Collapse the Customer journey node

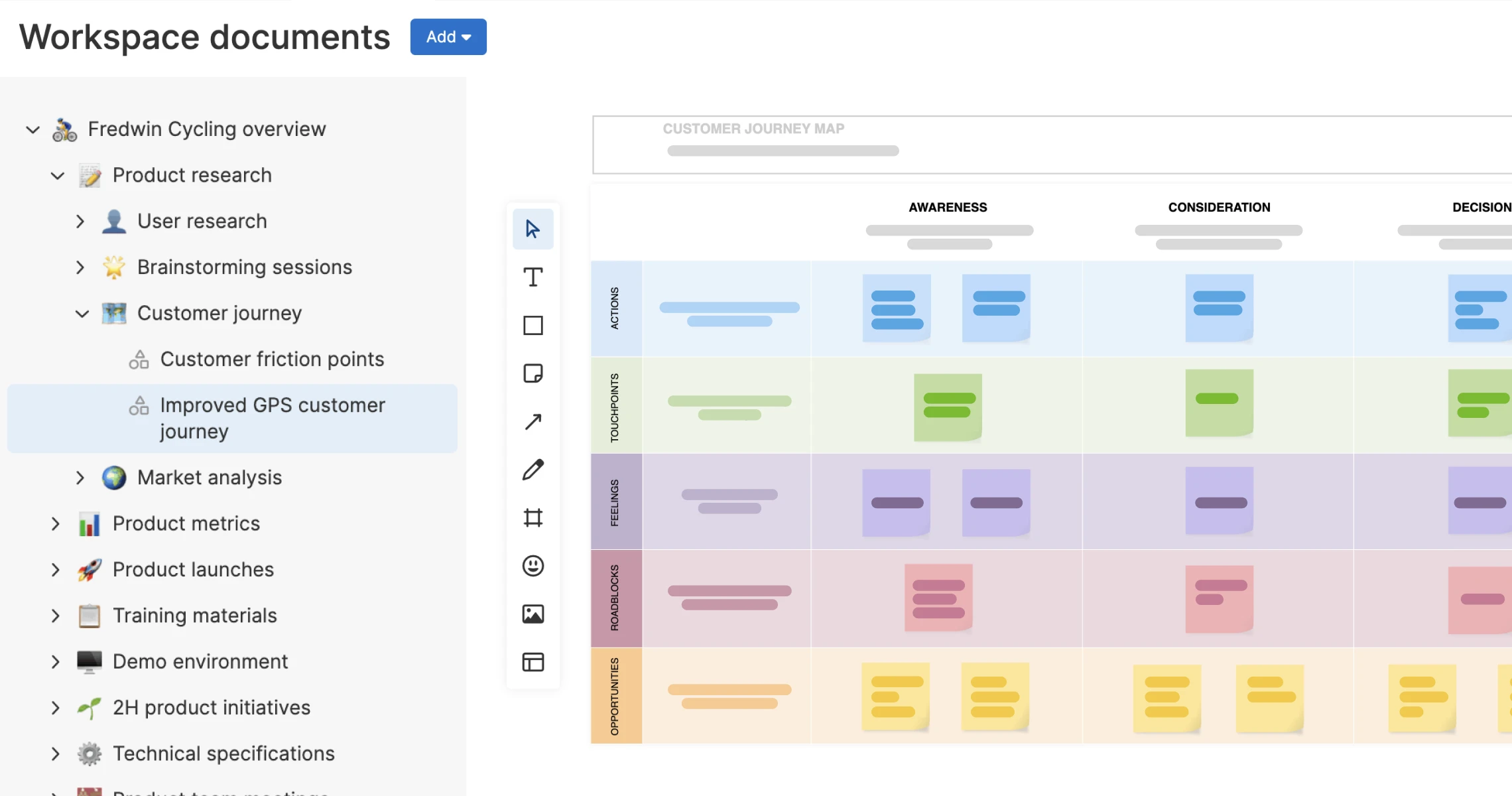tap(82, 313)
